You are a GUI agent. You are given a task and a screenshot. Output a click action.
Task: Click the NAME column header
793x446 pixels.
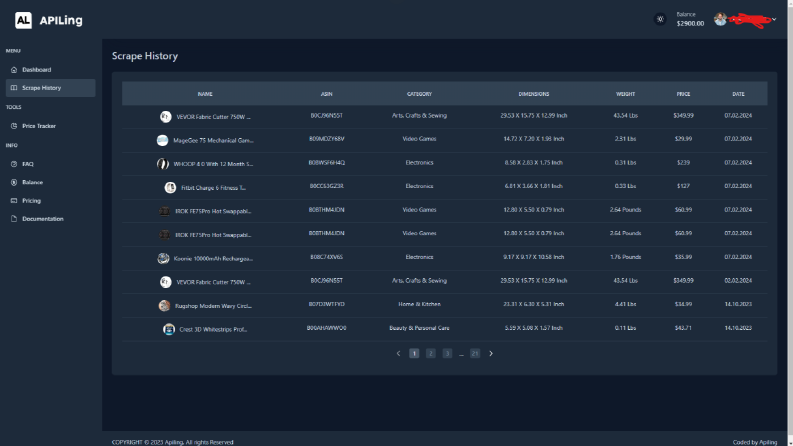205,94
